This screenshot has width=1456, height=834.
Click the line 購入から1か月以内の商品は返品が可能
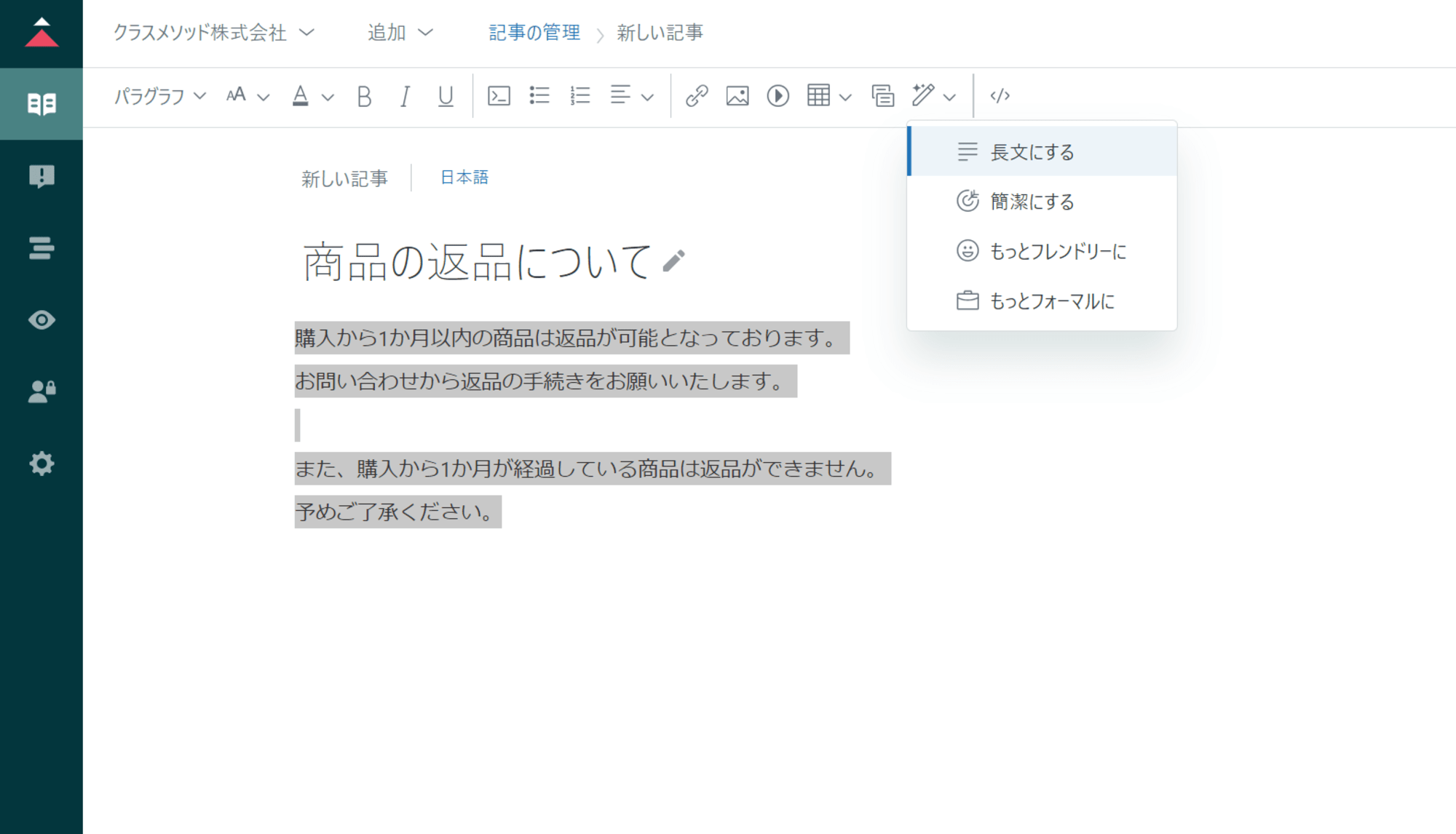pyautogui.click(x=572, y=338)
